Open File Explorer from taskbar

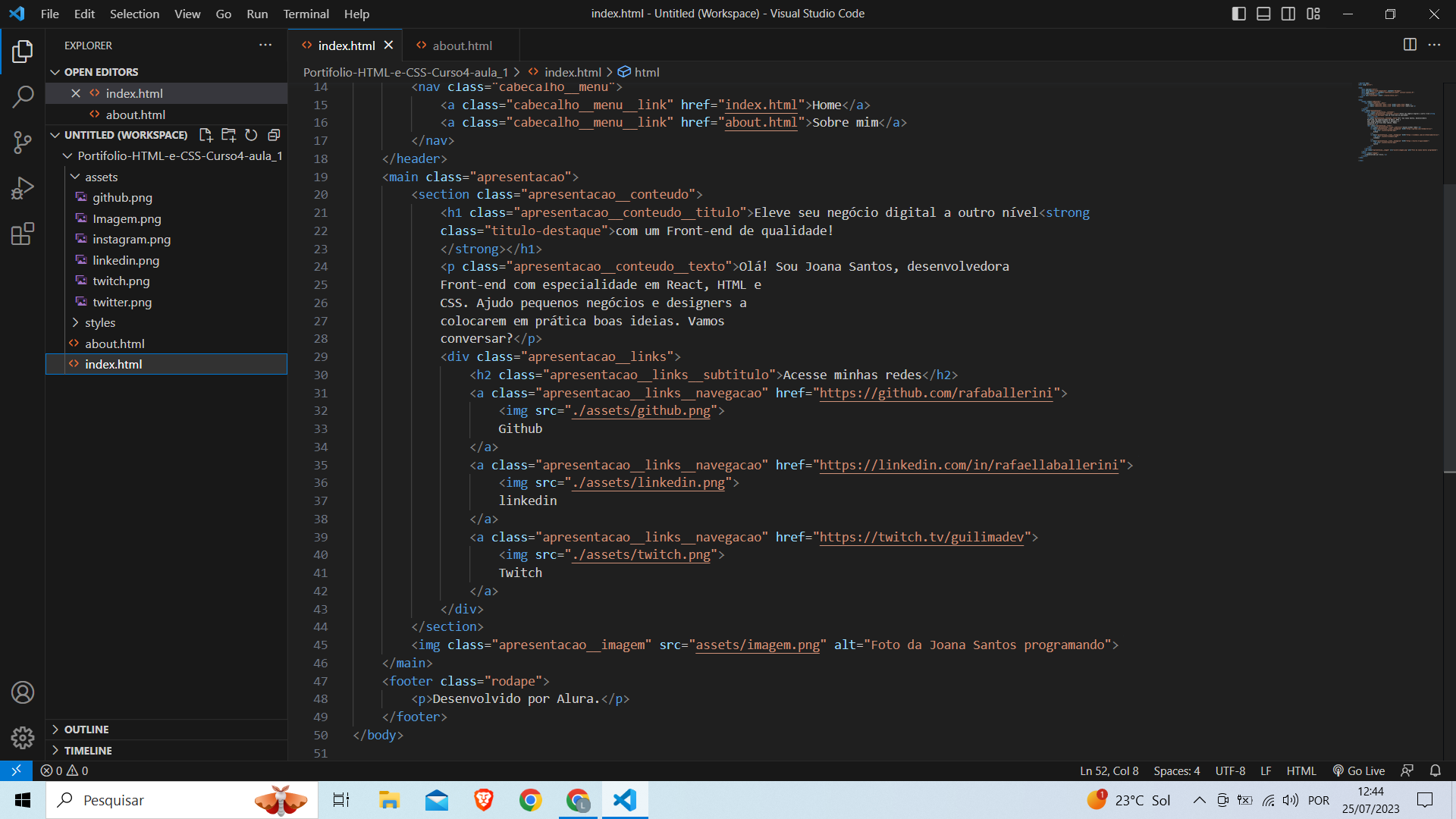(389, 800)
